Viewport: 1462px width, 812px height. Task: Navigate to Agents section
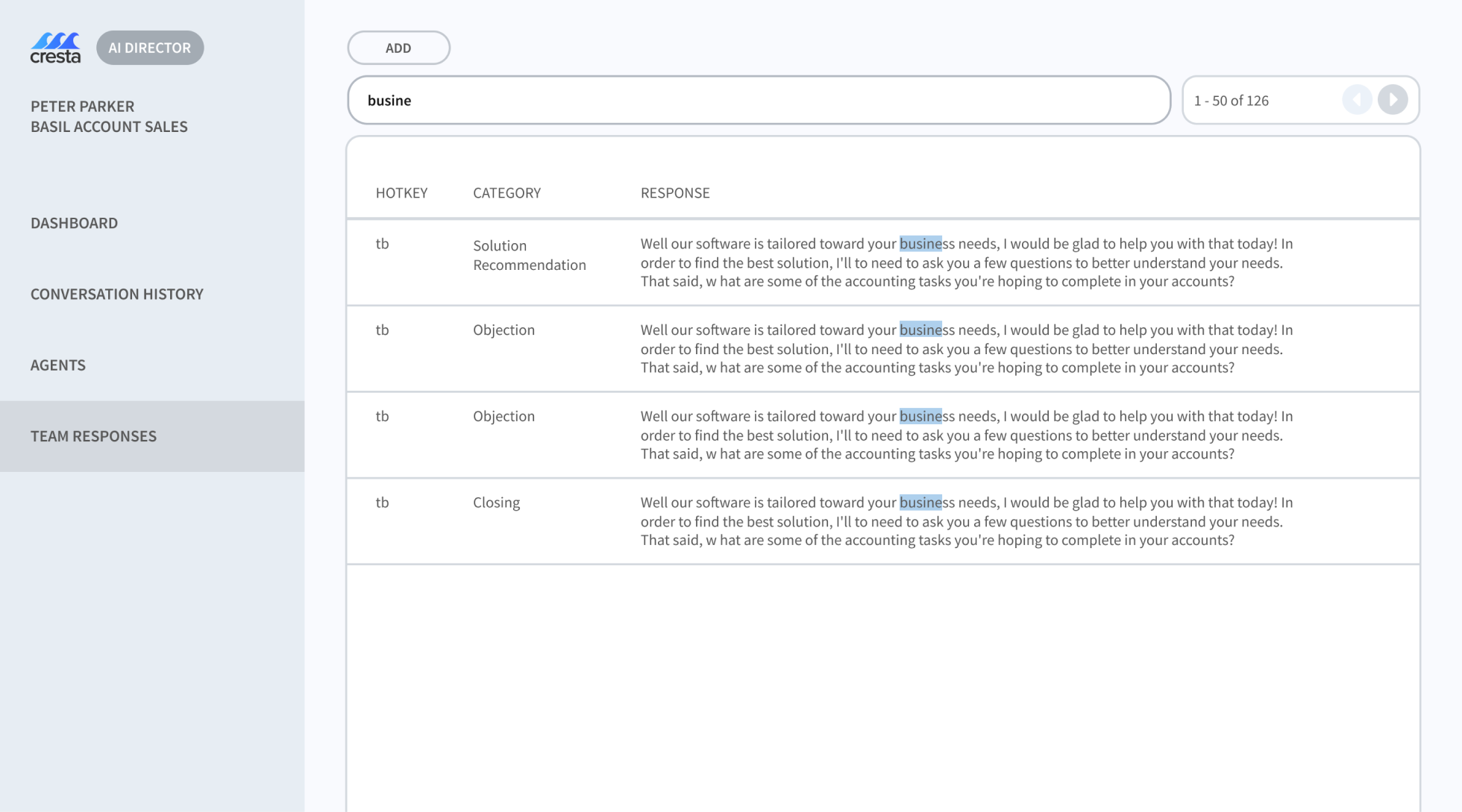[x=58, y=365]
